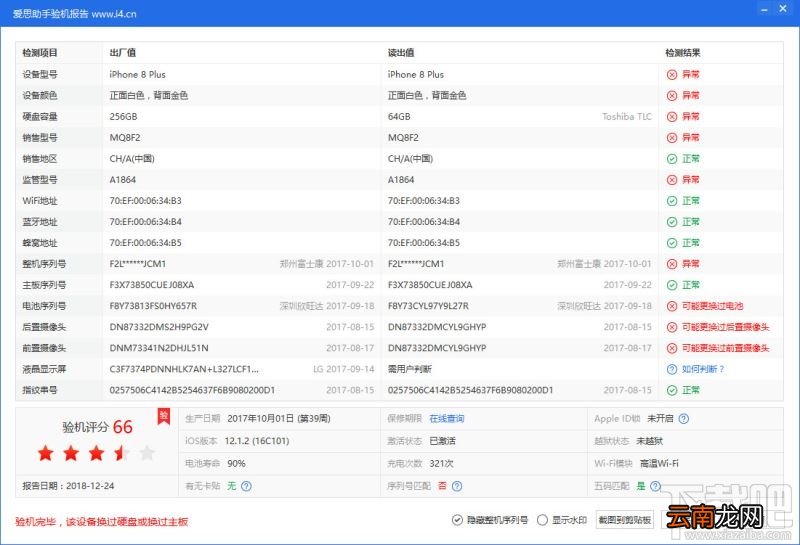Screen dimensions: 800x545
Task: Click the abnormal status icon for 整机序列号 row
Action: pos(672,264)
